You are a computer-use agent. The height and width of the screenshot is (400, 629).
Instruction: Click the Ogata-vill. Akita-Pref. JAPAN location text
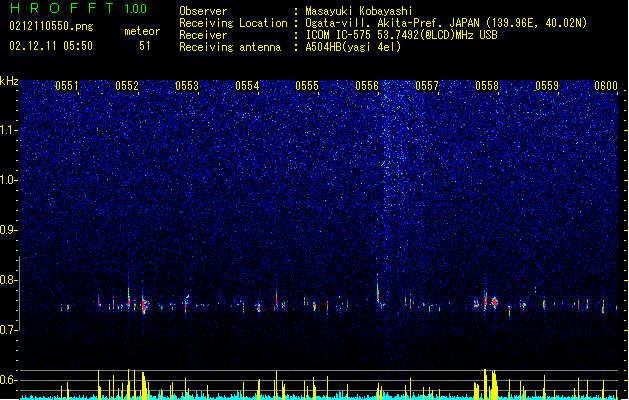coord(446,23)
